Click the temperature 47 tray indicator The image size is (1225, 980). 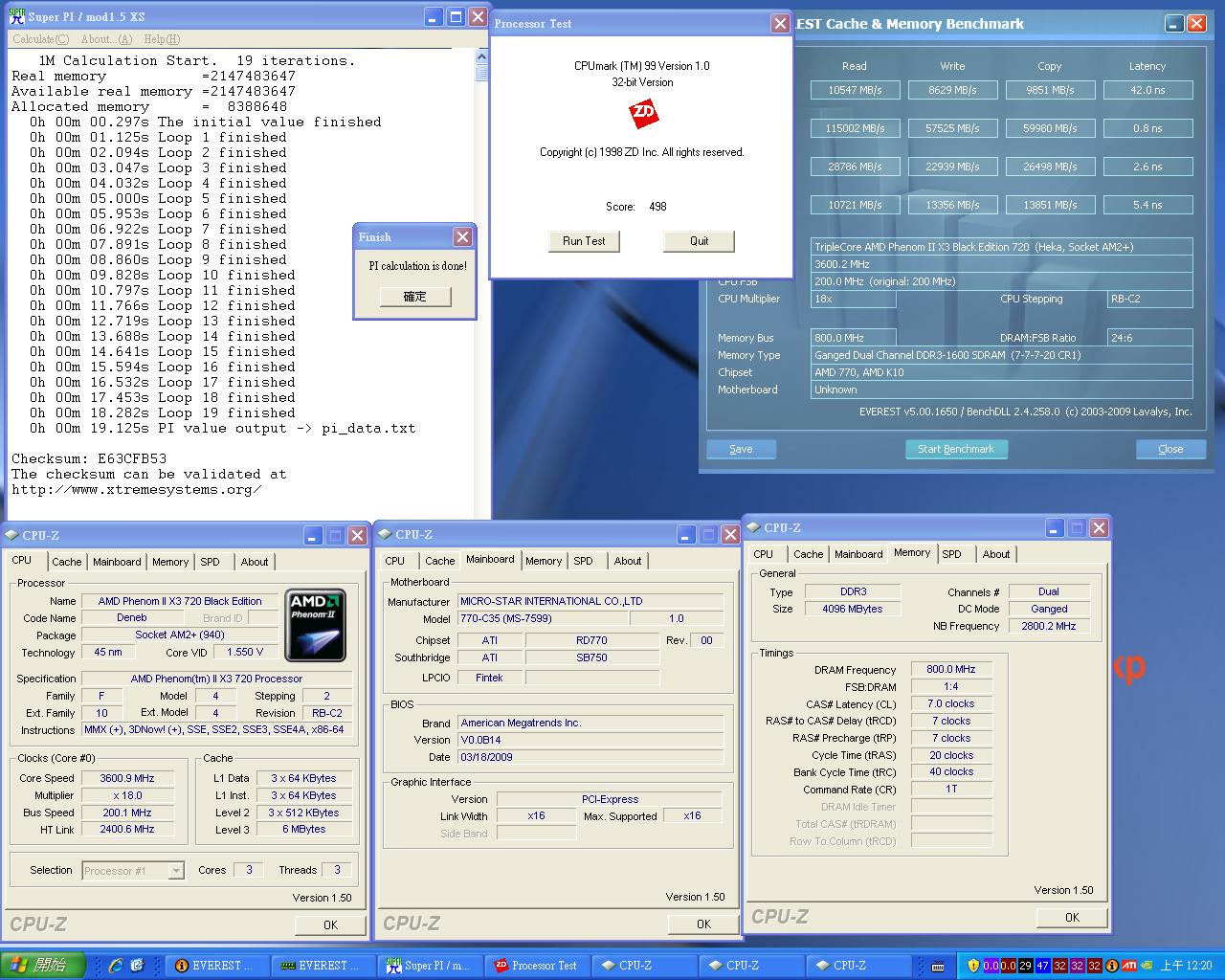point(1042,966)
